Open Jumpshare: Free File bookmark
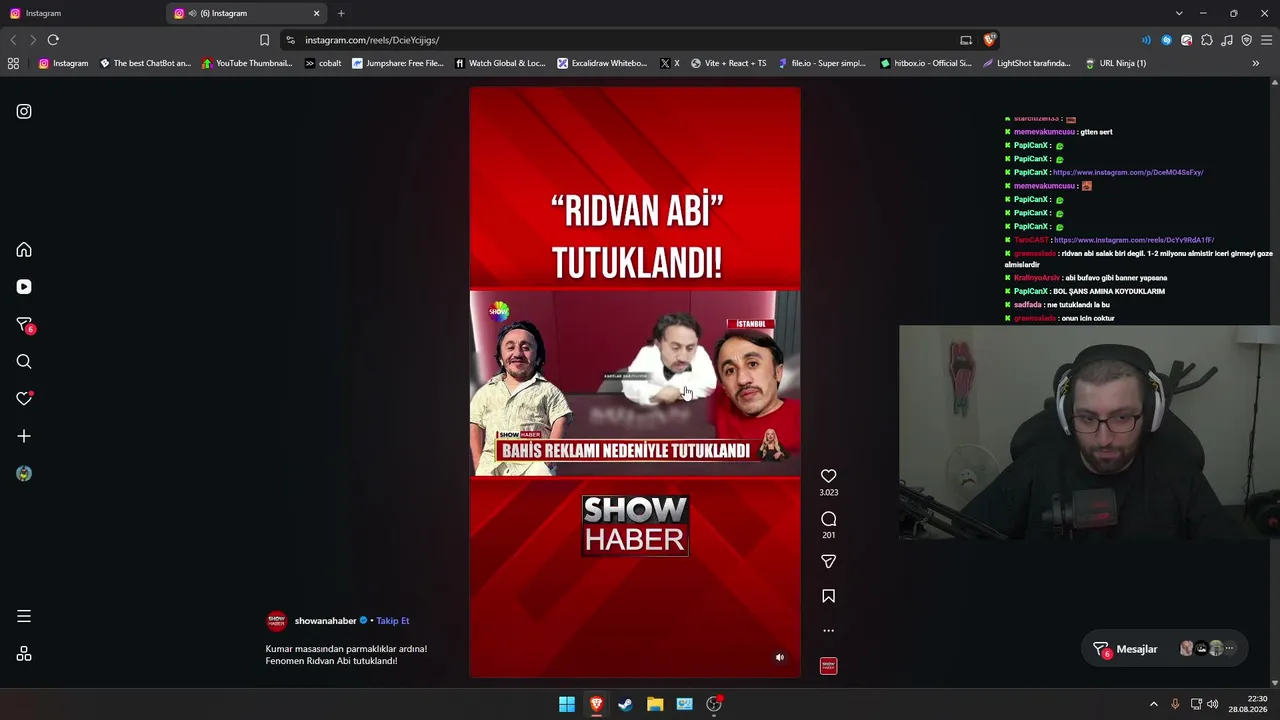 tap(398, 63)
